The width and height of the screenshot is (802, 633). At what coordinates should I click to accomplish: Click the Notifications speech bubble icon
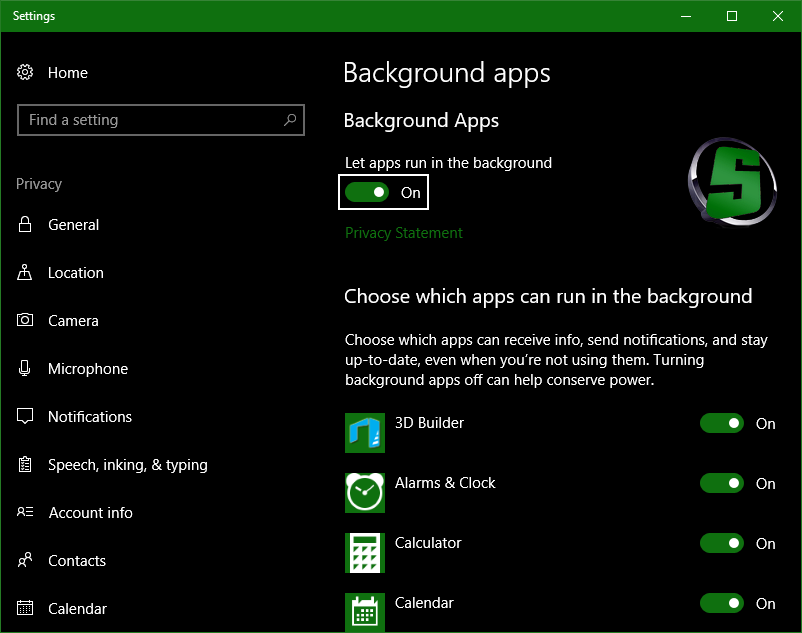[x=25, y=416]
